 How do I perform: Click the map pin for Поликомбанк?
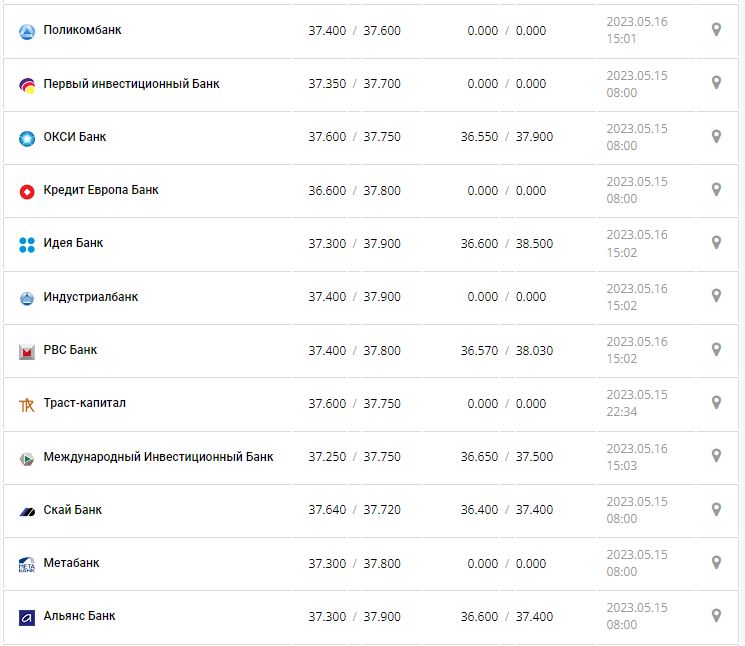coord(716,30)
